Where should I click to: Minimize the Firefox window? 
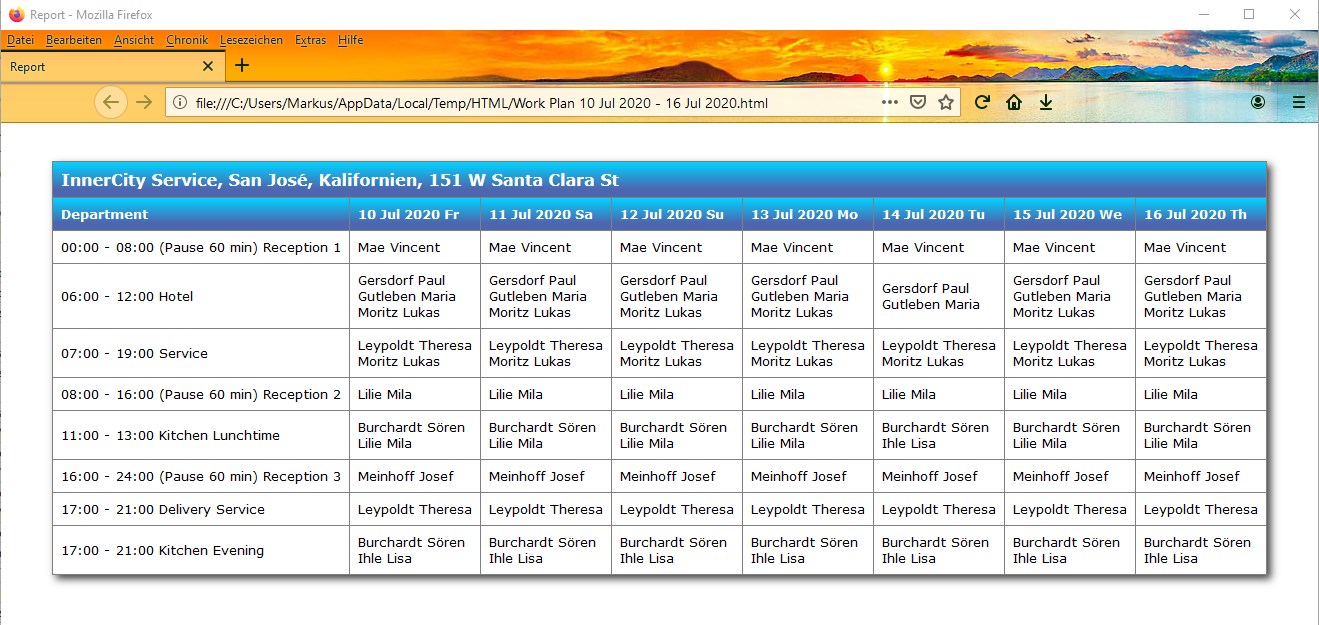(1204, 15)
